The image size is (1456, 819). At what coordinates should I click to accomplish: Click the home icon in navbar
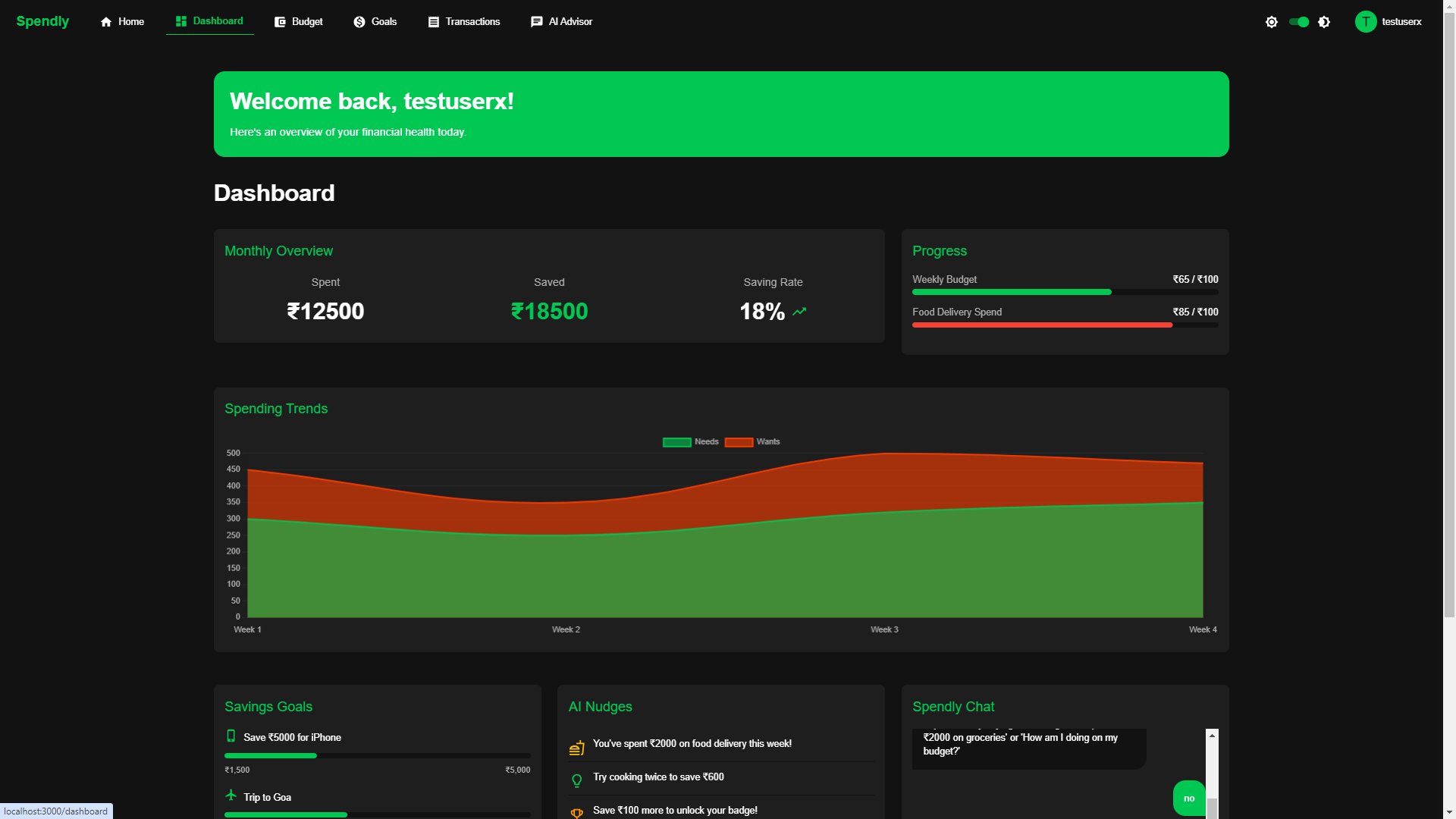point(106,22)
